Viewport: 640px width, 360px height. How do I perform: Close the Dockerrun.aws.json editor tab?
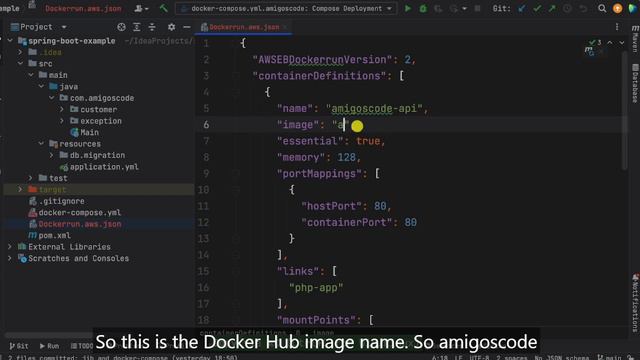pos(285,27)
